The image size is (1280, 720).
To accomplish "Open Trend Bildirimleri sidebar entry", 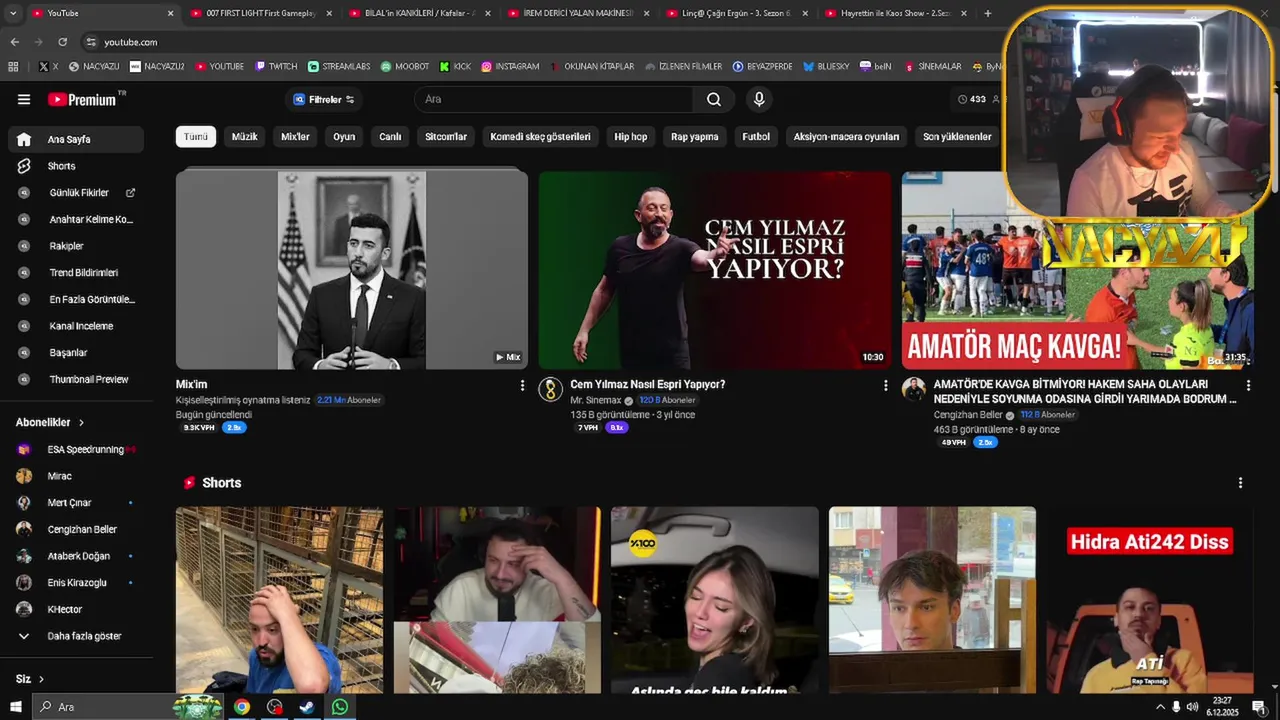I will [76, 272].
